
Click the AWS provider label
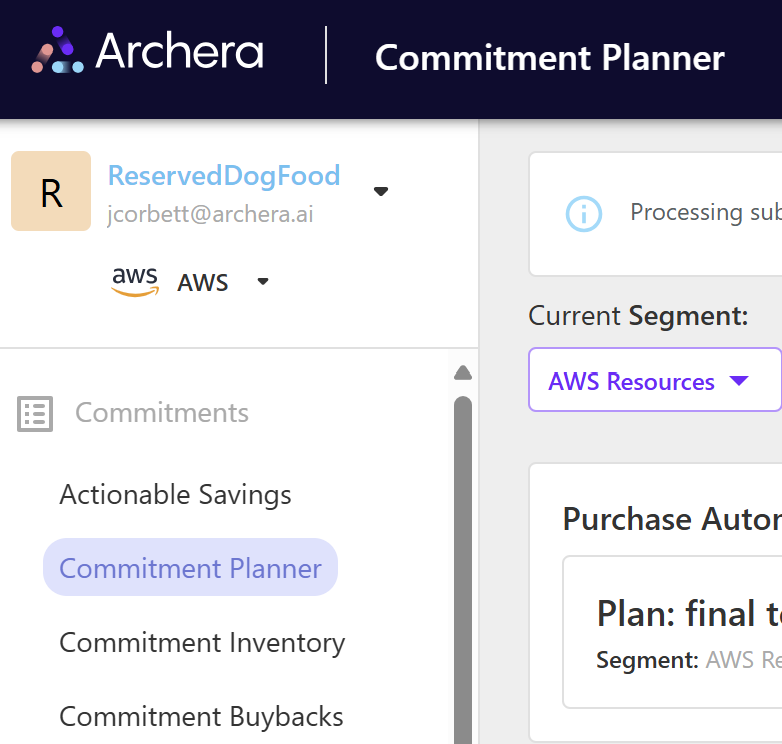[x=202, y=283]
